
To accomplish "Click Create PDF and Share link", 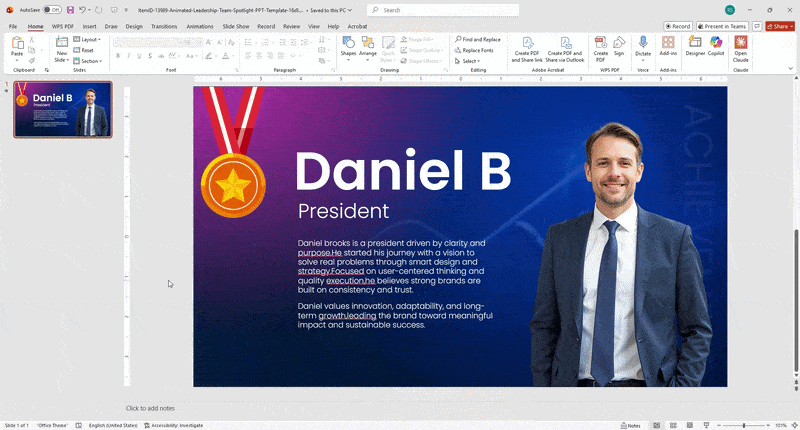I will (x=527, y=49).
